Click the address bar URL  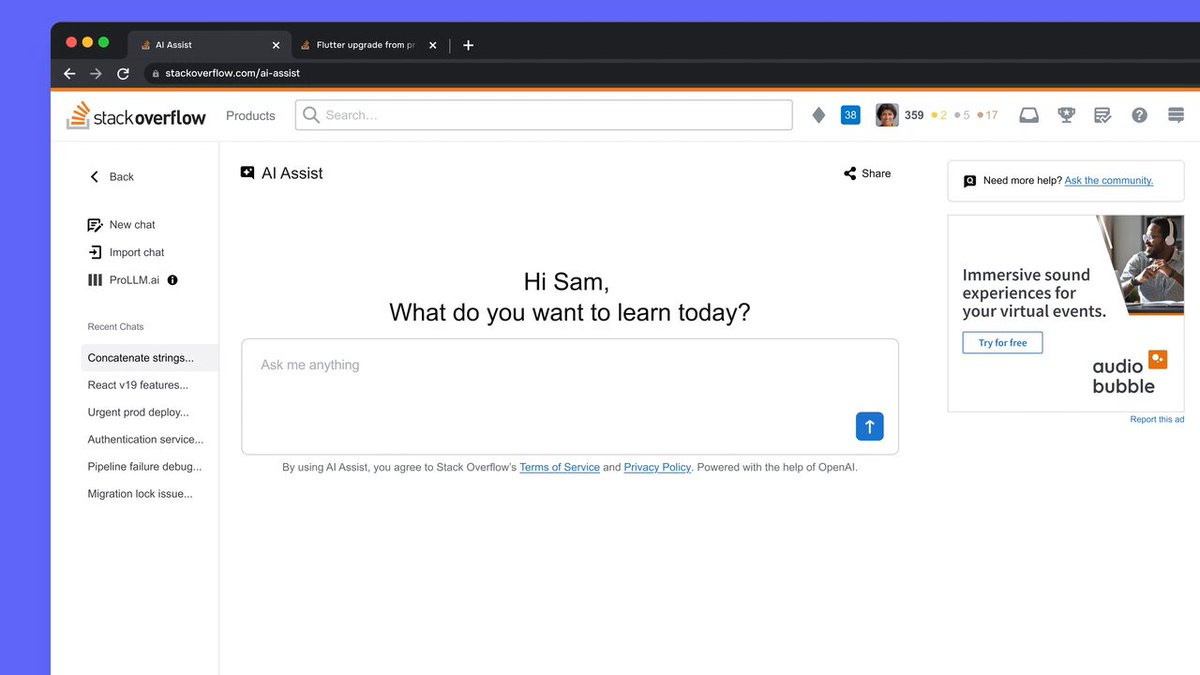pos(232,73)
